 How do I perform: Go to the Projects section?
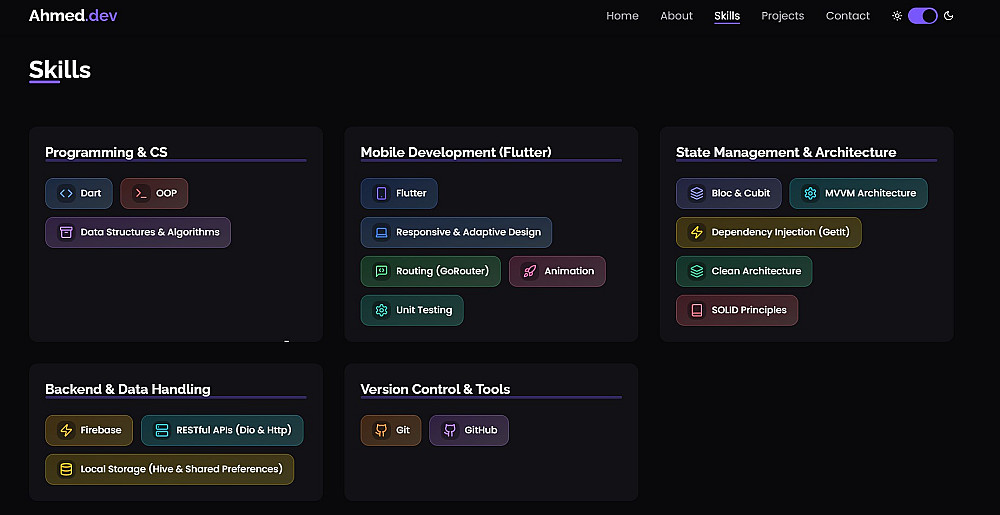[x=782, y=16]
